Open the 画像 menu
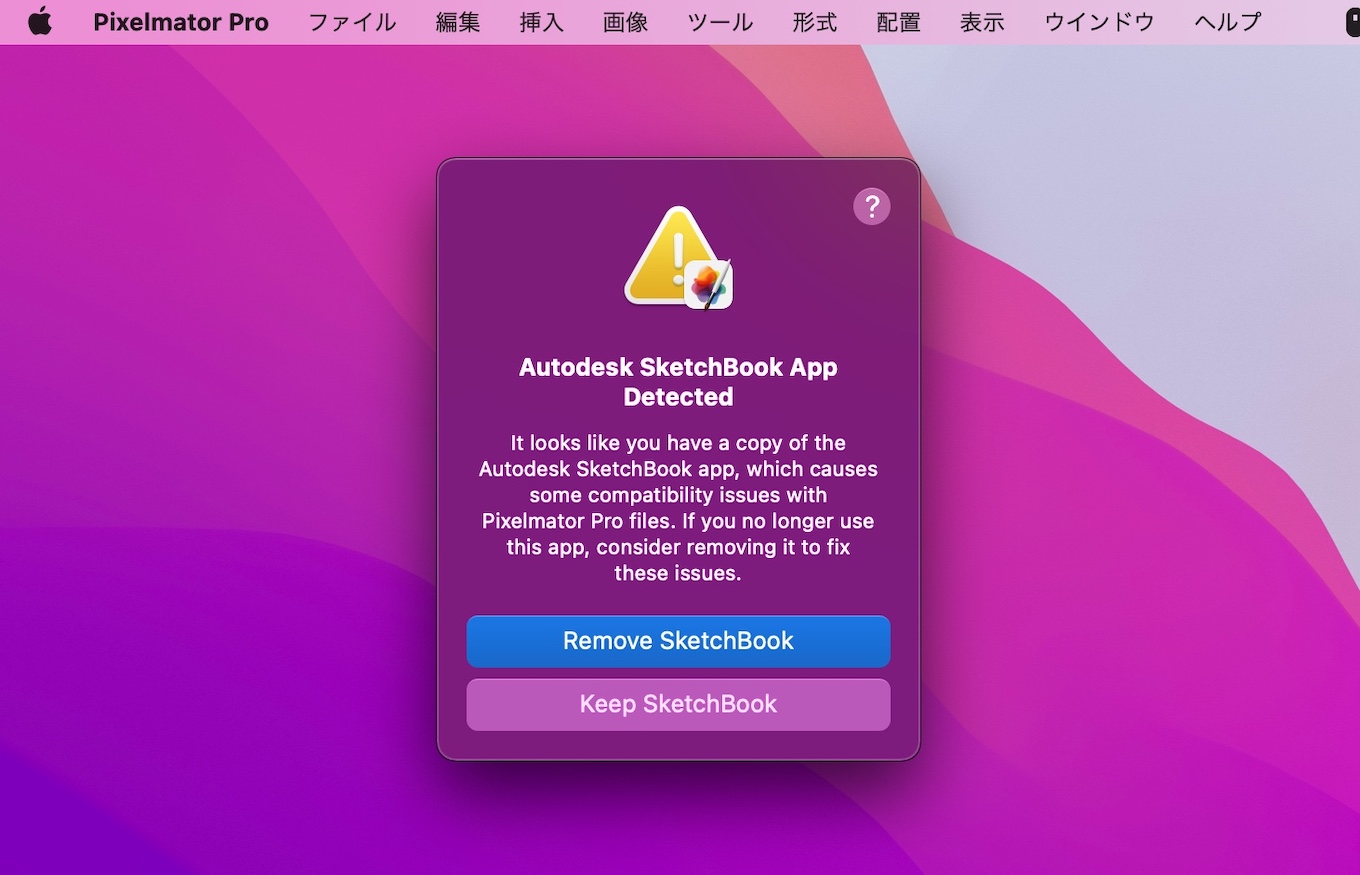1360x875 pixels. 626,22
